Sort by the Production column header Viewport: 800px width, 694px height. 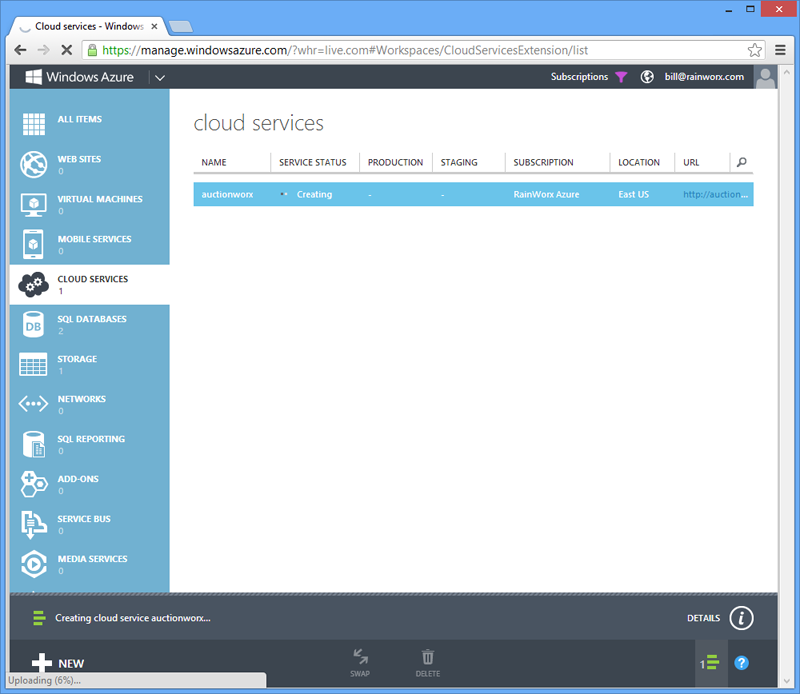pyautogui.click(x=395, y=162)
